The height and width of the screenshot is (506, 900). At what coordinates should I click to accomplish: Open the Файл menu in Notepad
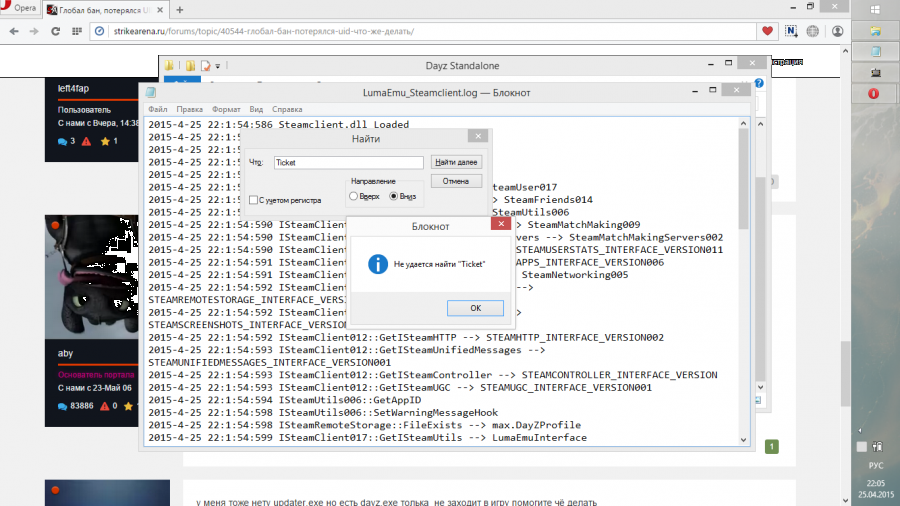pyautogui.click(x=158, y=109)
